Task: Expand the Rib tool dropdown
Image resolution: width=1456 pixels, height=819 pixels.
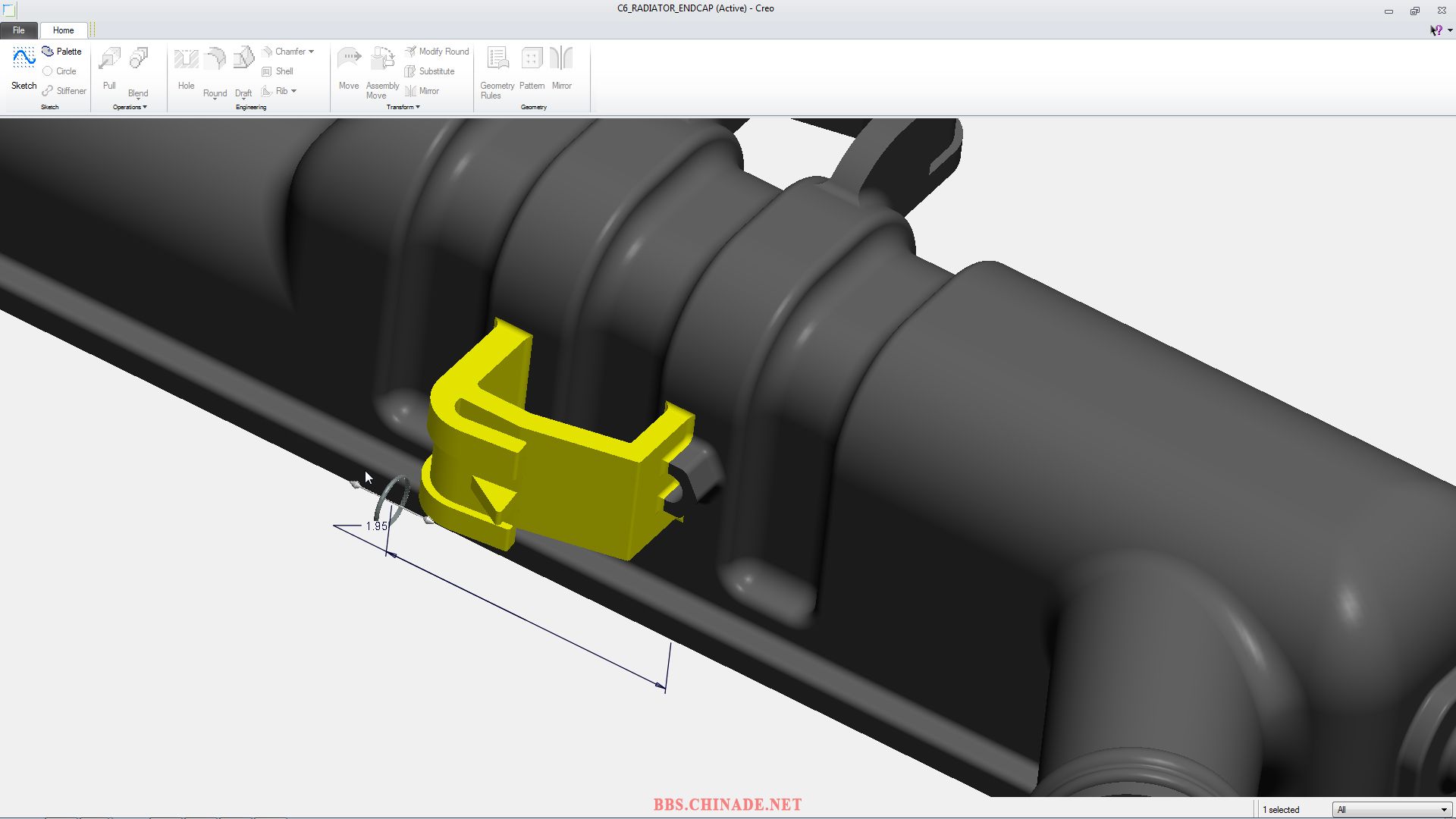Action: point(293,90)
